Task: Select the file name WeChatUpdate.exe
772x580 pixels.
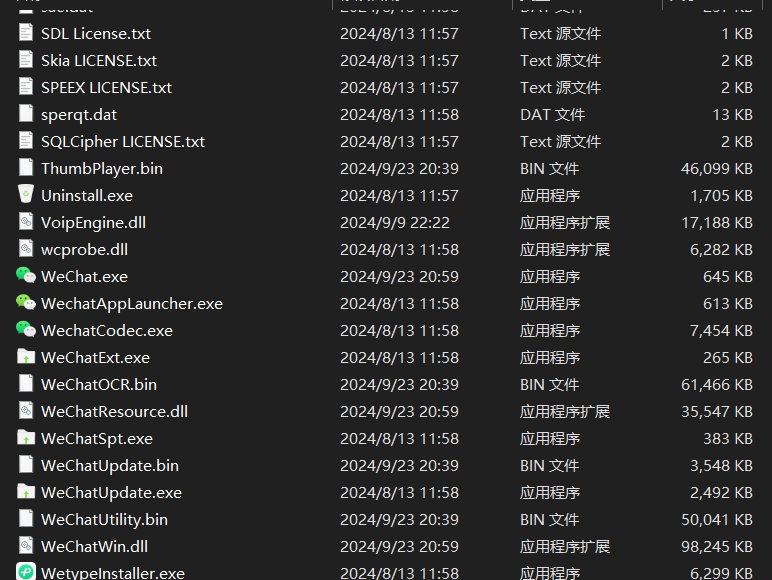Action: tap(112, 493)
